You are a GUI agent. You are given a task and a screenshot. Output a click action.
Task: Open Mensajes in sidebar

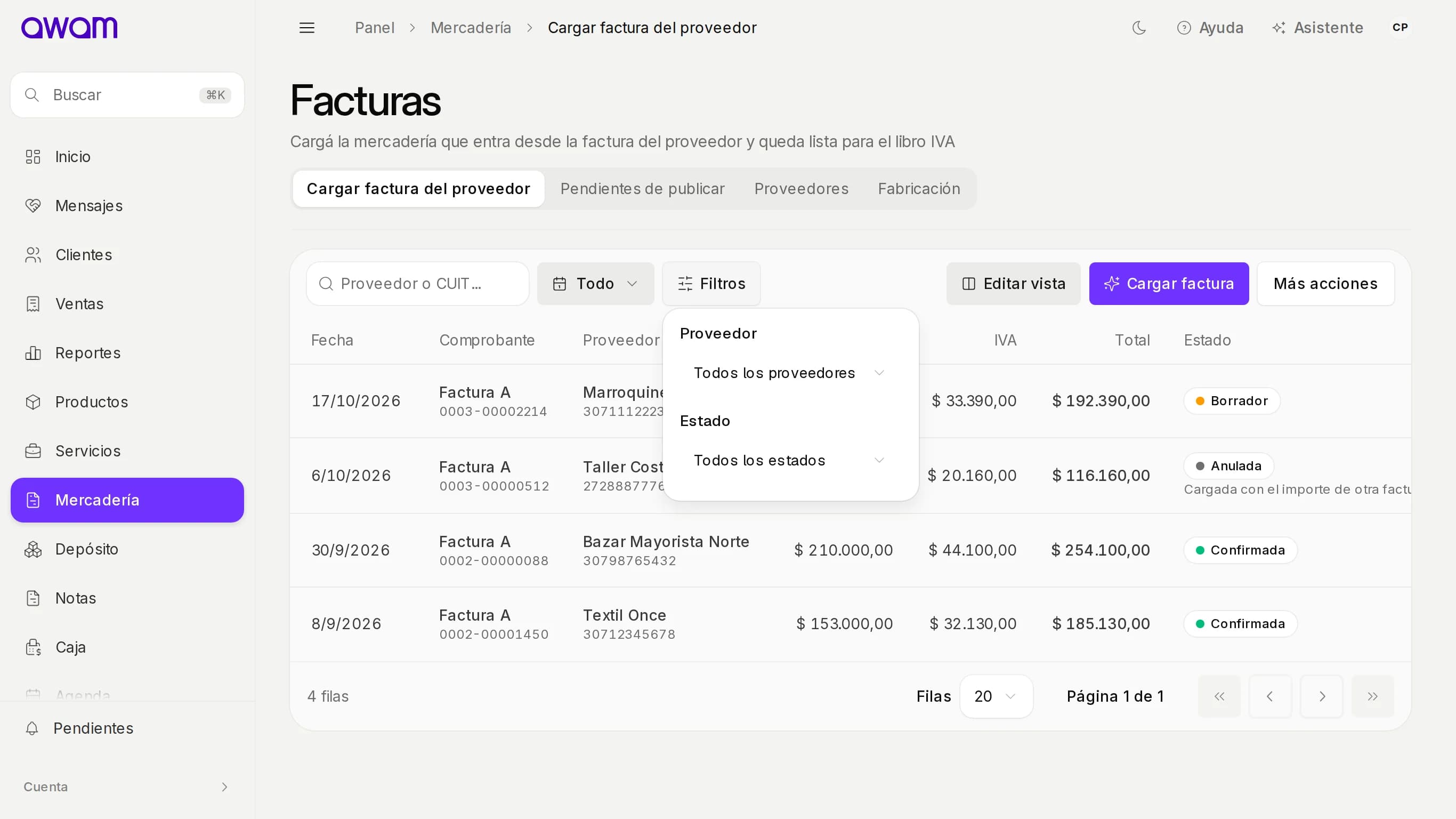point(127,206)
